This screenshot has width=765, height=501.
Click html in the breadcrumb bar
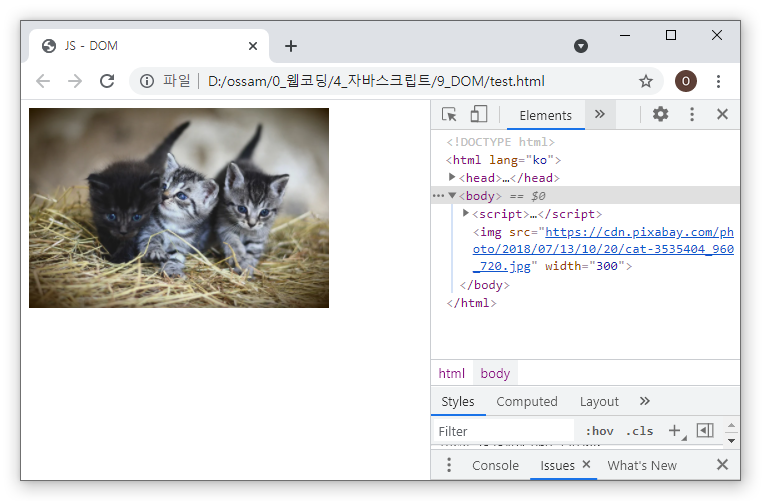pyautogui.click(x=451, y=374)
